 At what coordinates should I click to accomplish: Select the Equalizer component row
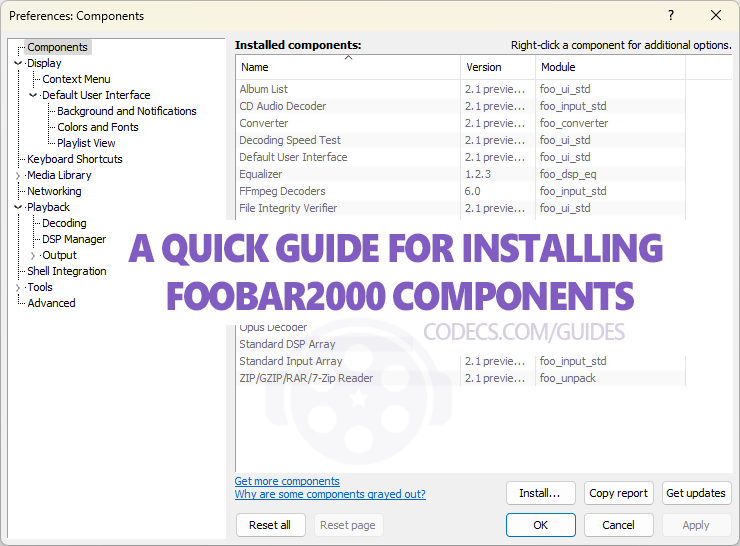(460, 174)
